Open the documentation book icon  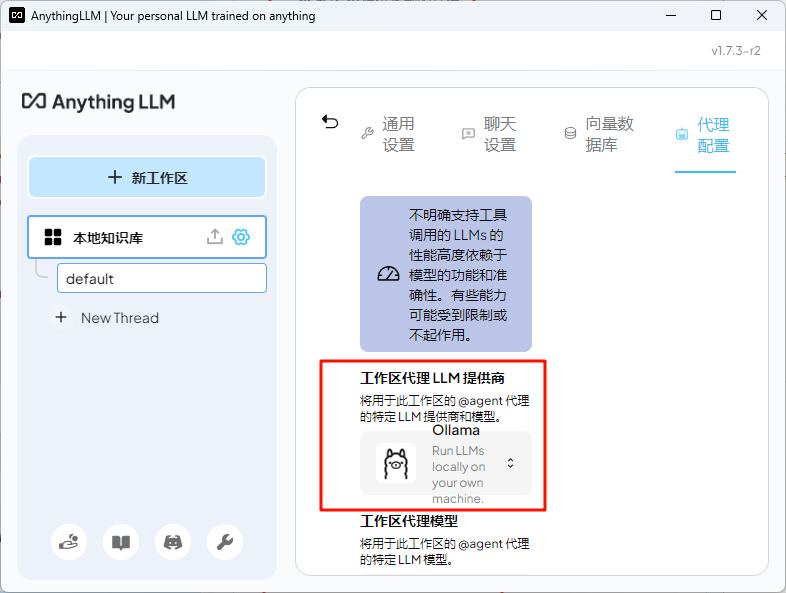121,542
